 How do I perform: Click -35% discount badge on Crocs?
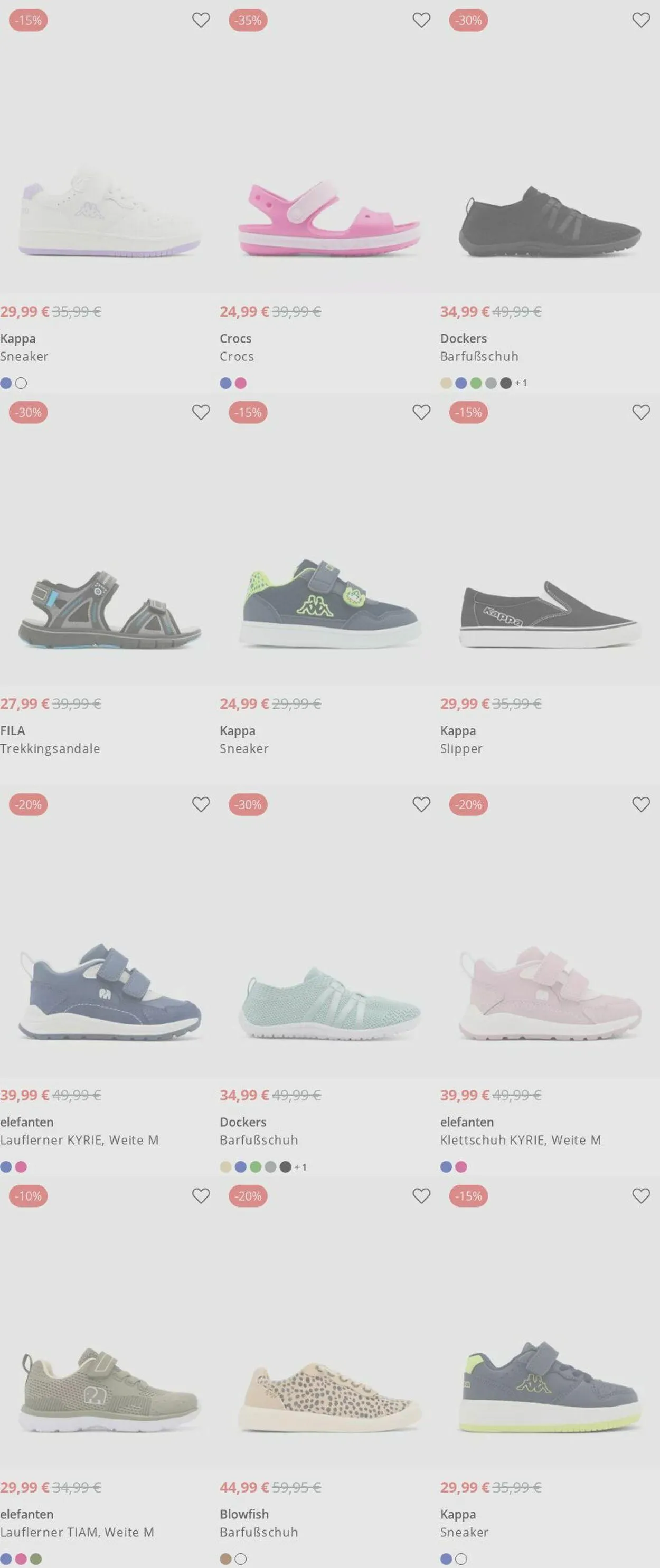[x=248, y=20]
